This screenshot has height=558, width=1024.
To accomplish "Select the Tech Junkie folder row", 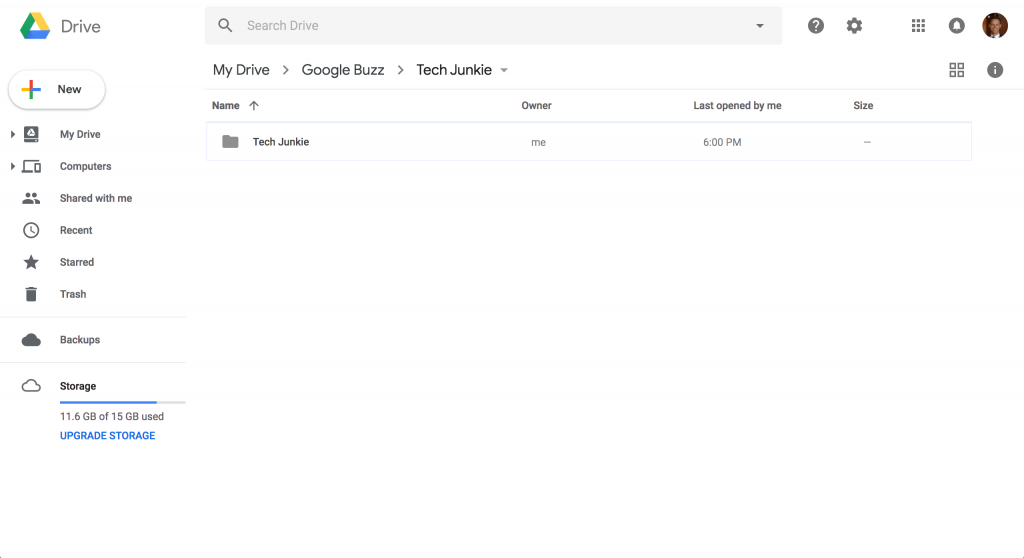I will pyautogui.click(x=588, y=142).
